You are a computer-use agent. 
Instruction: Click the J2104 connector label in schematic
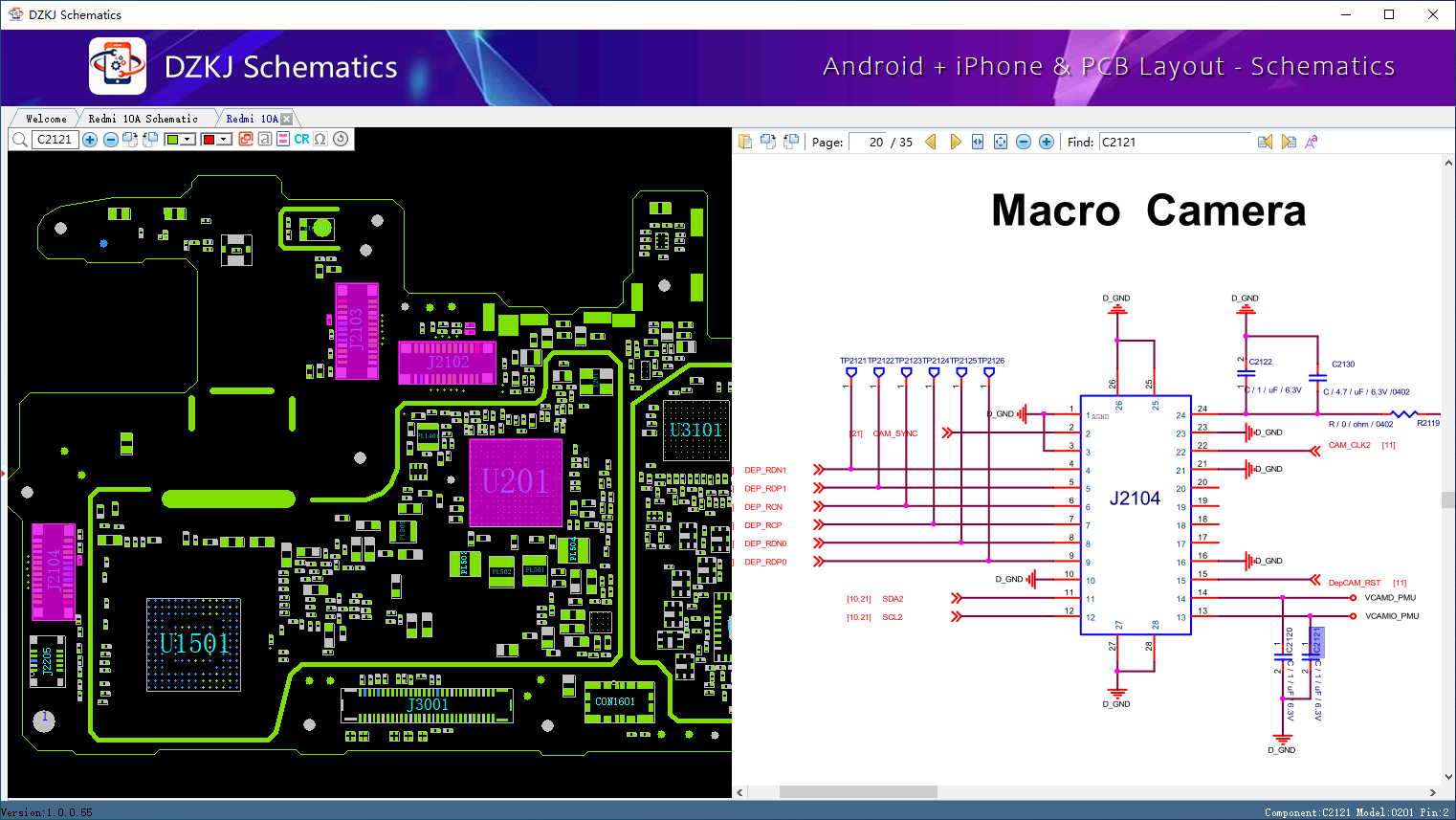(x=1135, y=499)
